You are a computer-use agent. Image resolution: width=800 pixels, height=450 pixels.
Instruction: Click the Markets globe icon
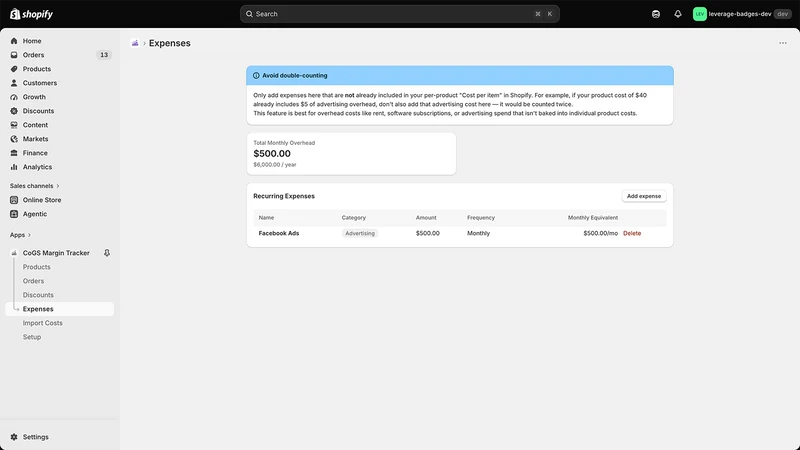pos(14,139)
